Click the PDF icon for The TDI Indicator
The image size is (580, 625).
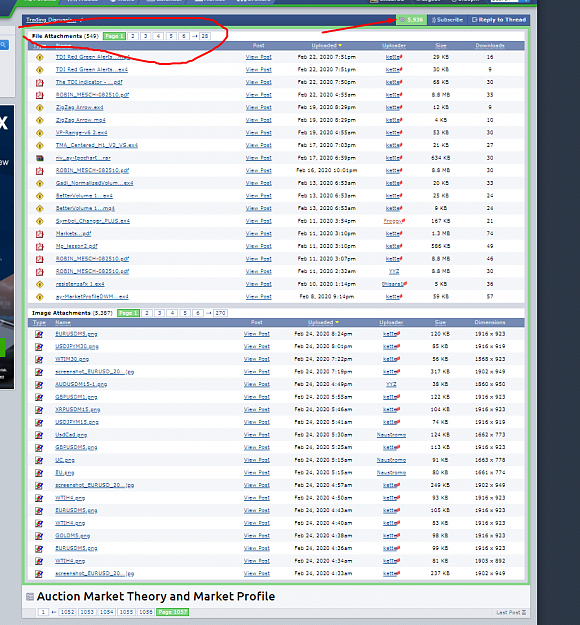[x=39, y=83]
